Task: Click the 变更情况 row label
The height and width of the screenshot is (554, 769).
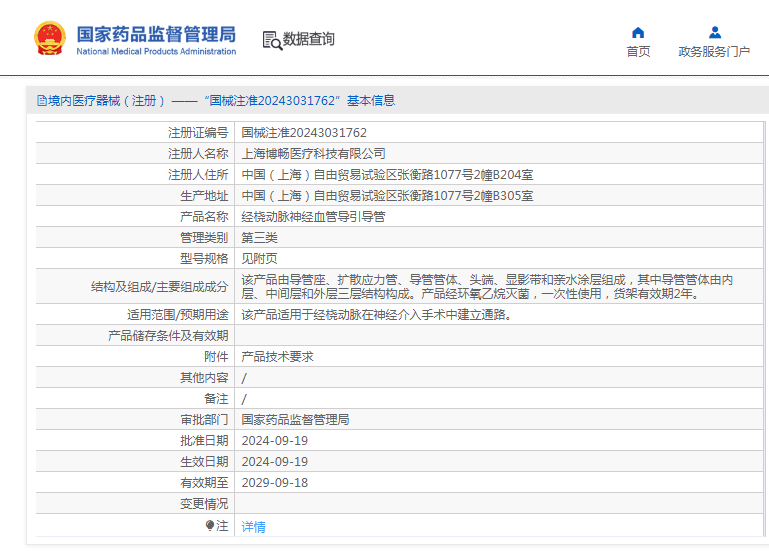Action: point(204,504)
